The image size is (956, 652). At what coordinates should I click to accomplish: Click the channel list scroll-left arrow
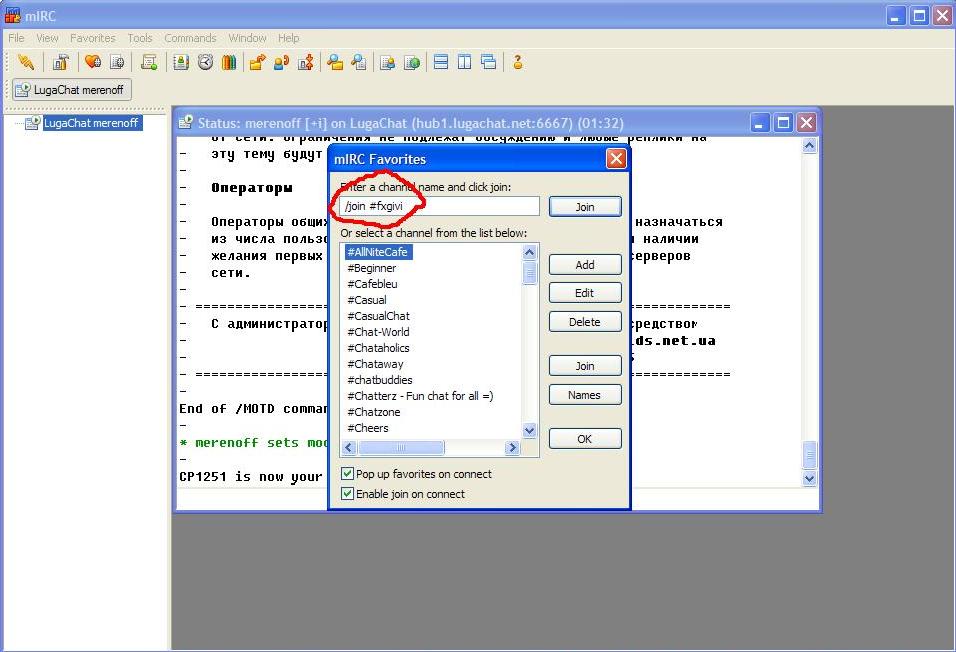(x=349, y=448)
